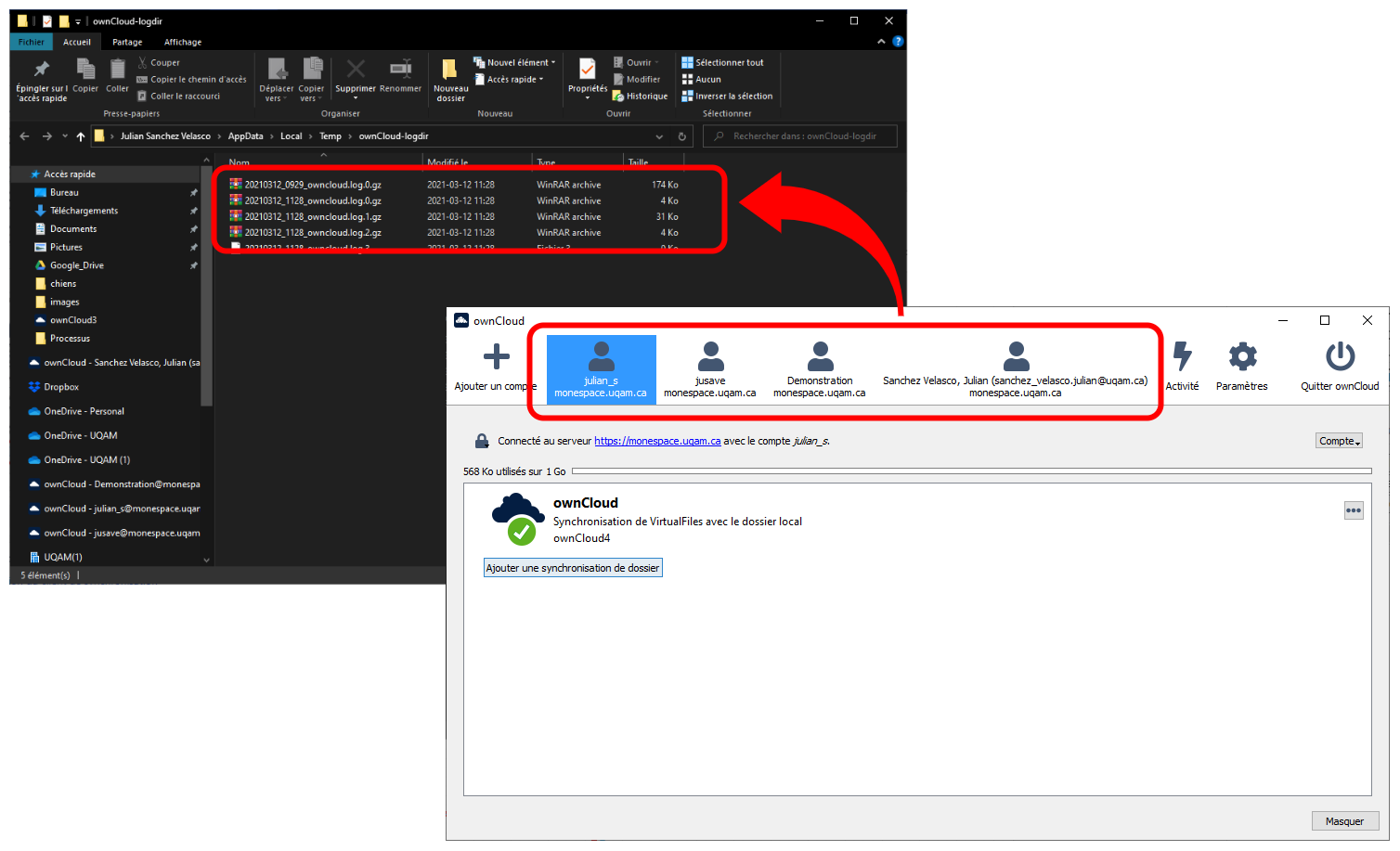
Task: Click Renommer in the ribbon
Action: 401,76
